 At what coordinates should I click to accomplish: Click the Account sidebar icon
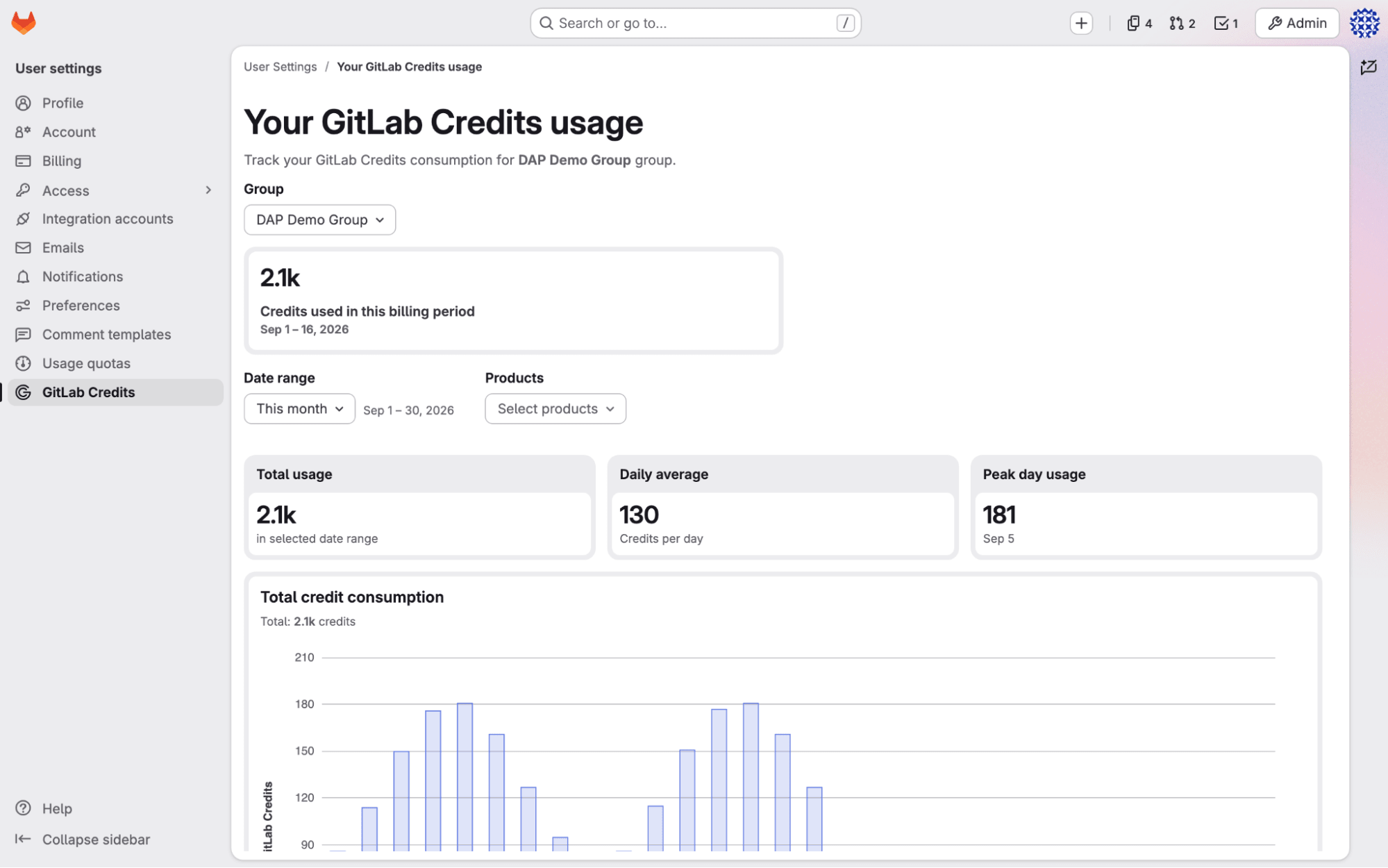[23, 132]
